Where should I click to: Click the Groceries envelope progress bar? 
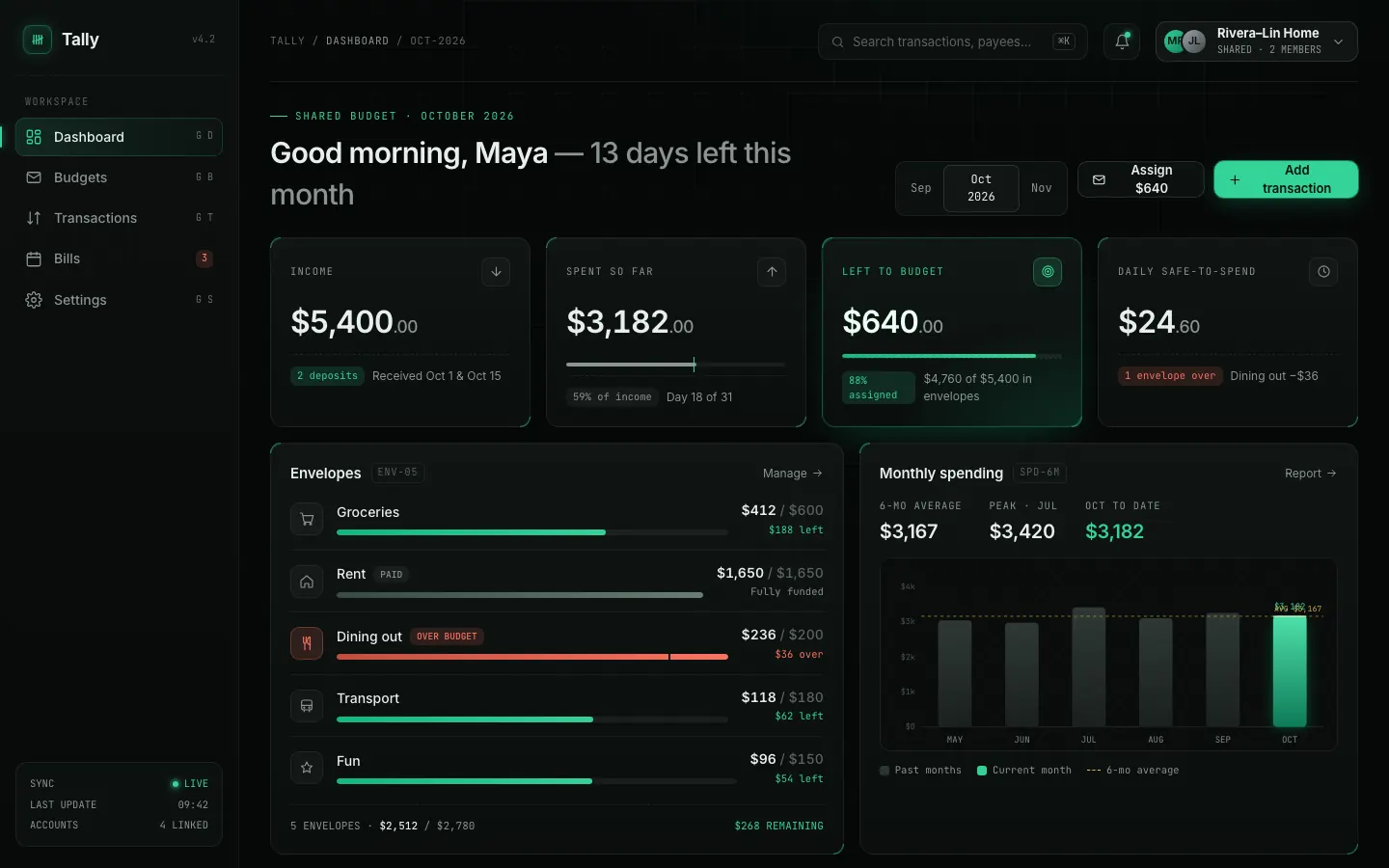coord(532,532)
